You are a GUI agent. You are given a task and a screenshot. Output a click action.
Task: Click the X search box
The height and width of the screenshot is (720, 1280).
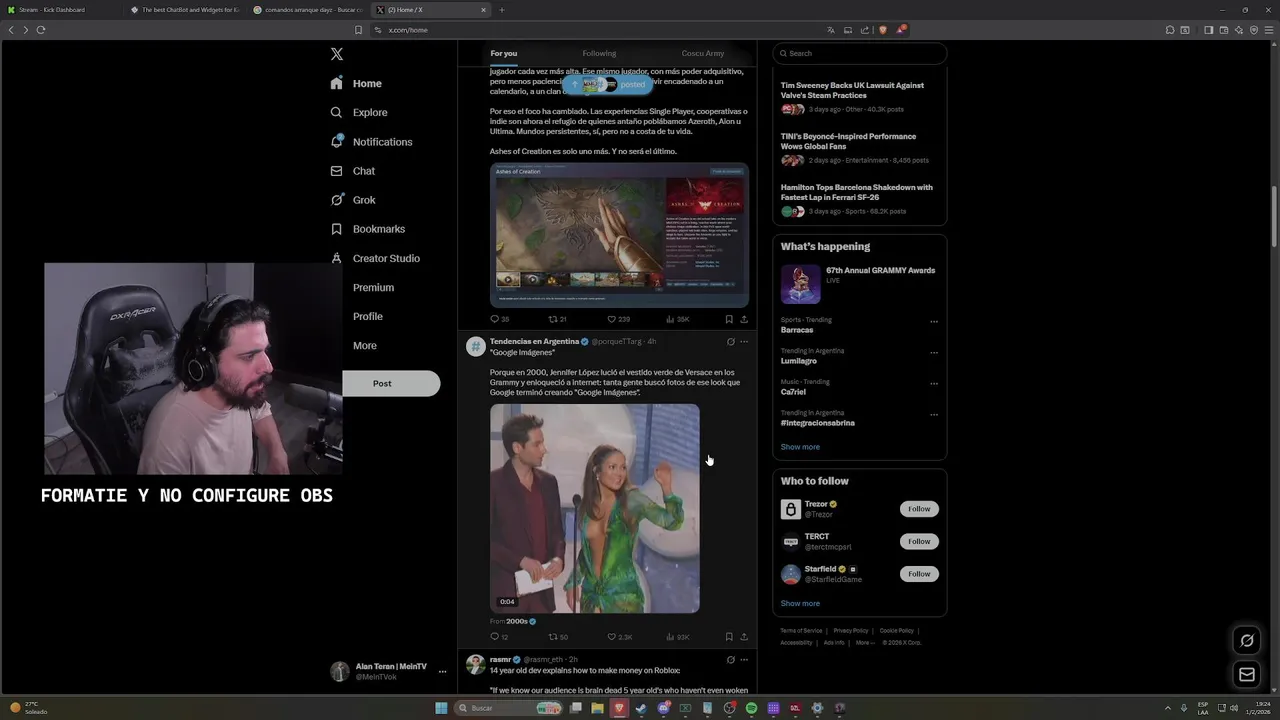[860, 54]
